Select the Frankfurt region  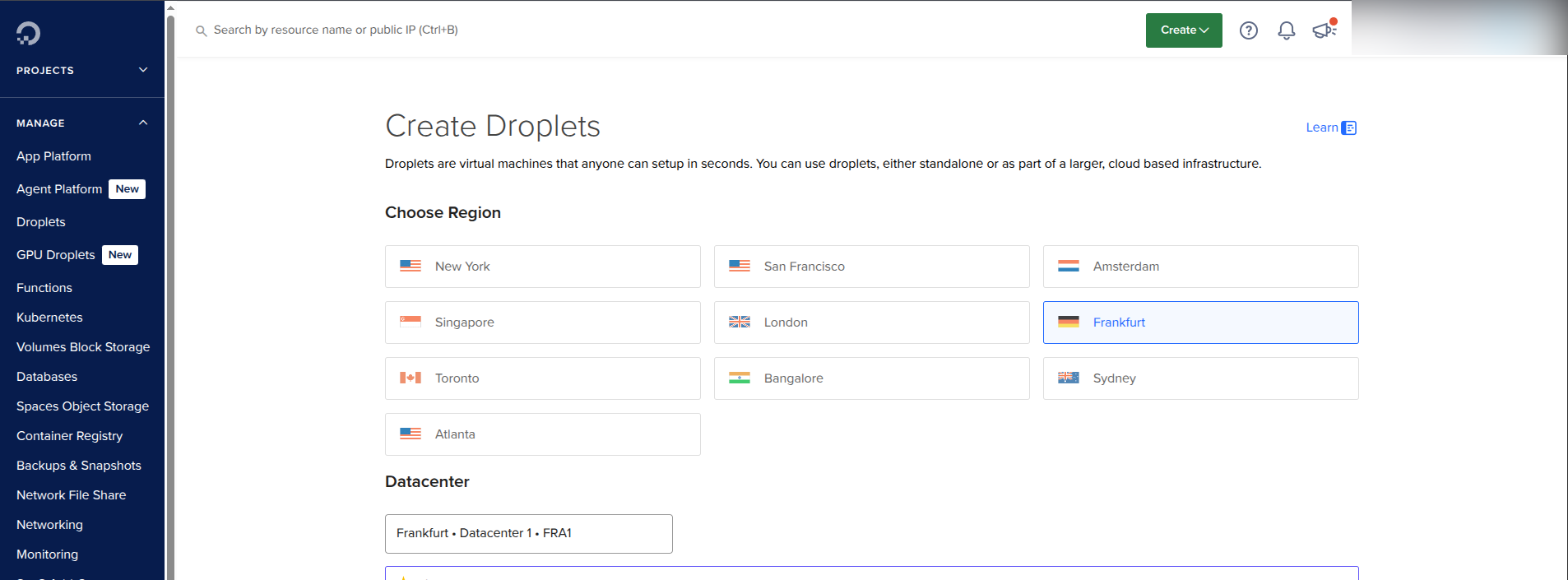(x=1201, y=322)
